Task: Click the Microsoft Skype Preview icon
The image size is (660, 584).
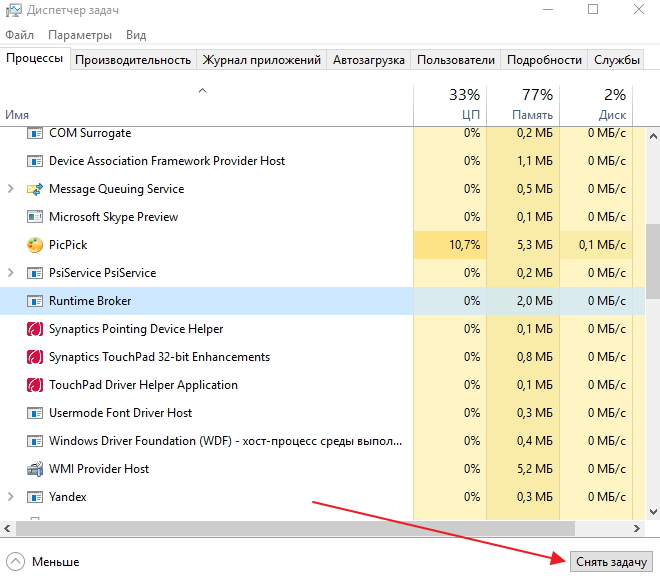Action: [x=35, y=217]
